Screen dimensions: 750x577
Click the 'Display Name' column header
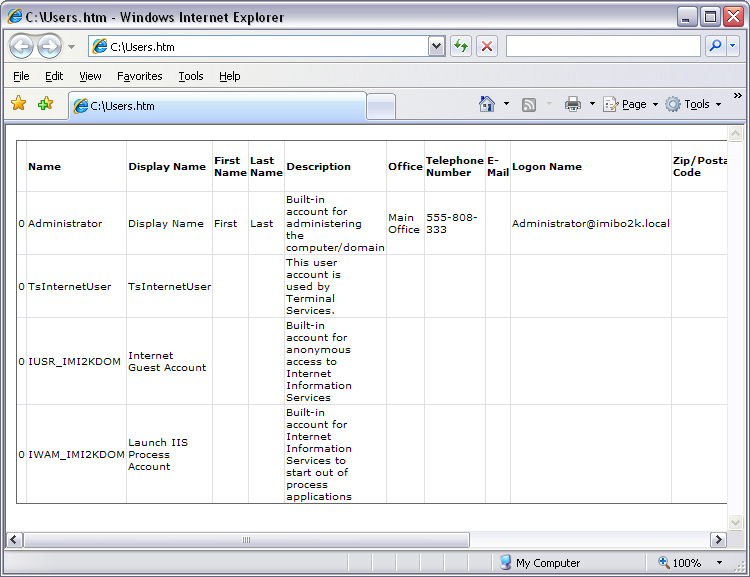pyautogui.click(x=167, y=166)
